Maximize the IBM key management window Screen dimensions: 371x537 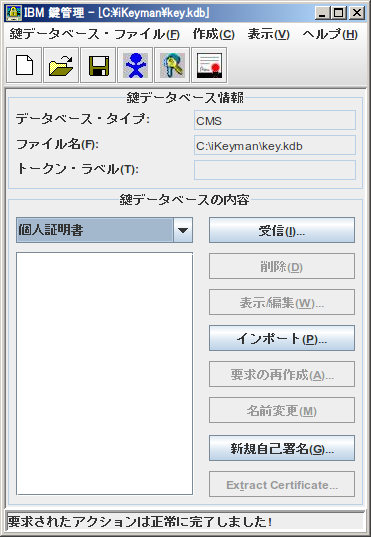click(339, 13)
